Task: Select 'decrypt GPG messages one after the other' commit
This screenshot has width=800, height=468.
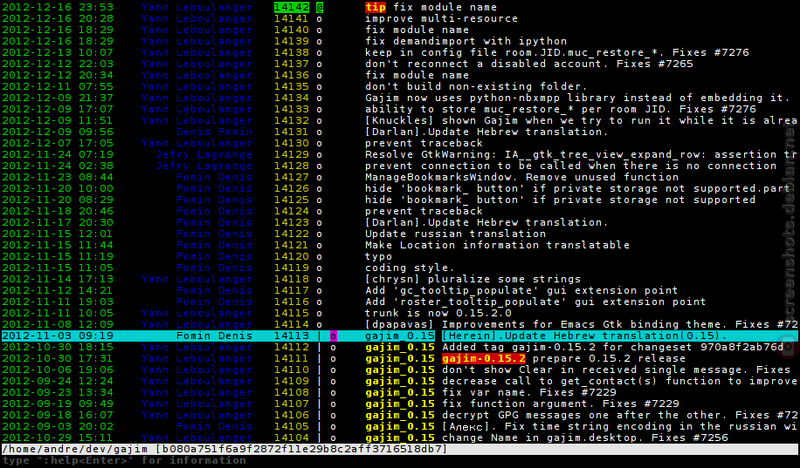Action: pyautogui.click(x=619, y=415)
